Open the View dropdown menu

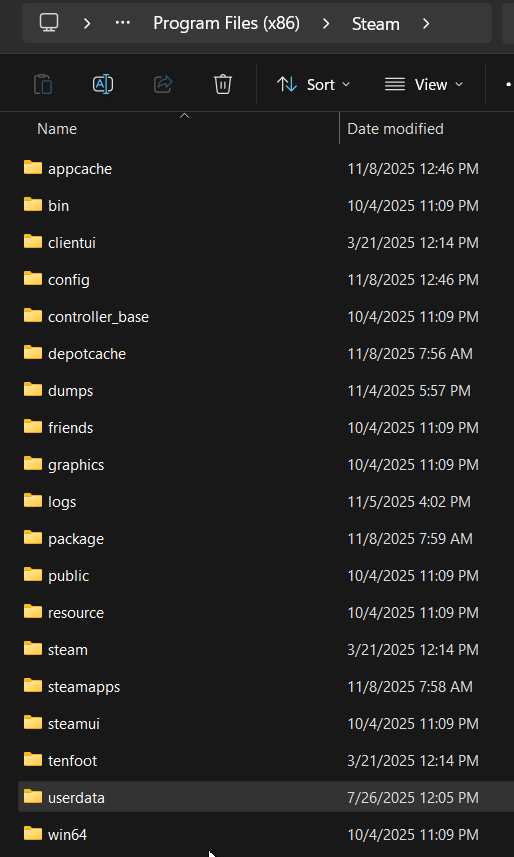pos(424,85)
